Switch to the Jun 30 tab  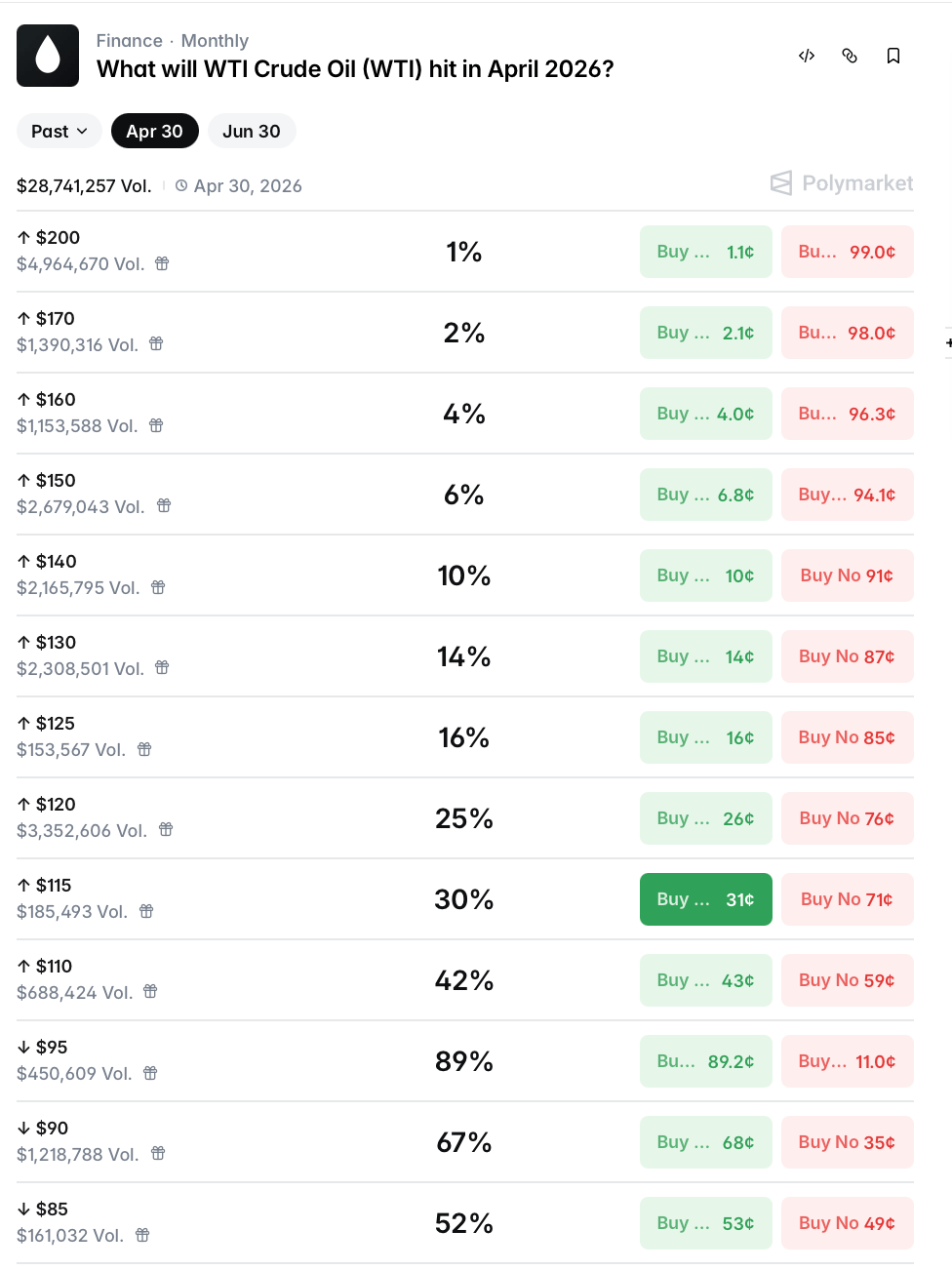[x=252, y=131]
